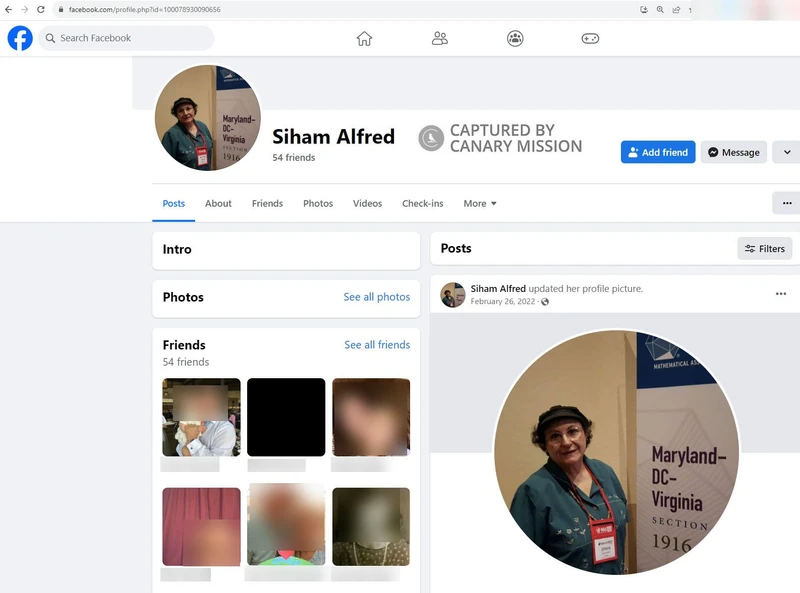The height and width of the screenshot is (593, 800).
Task: Open the Groups icon in top navigation
Action: 514,38
